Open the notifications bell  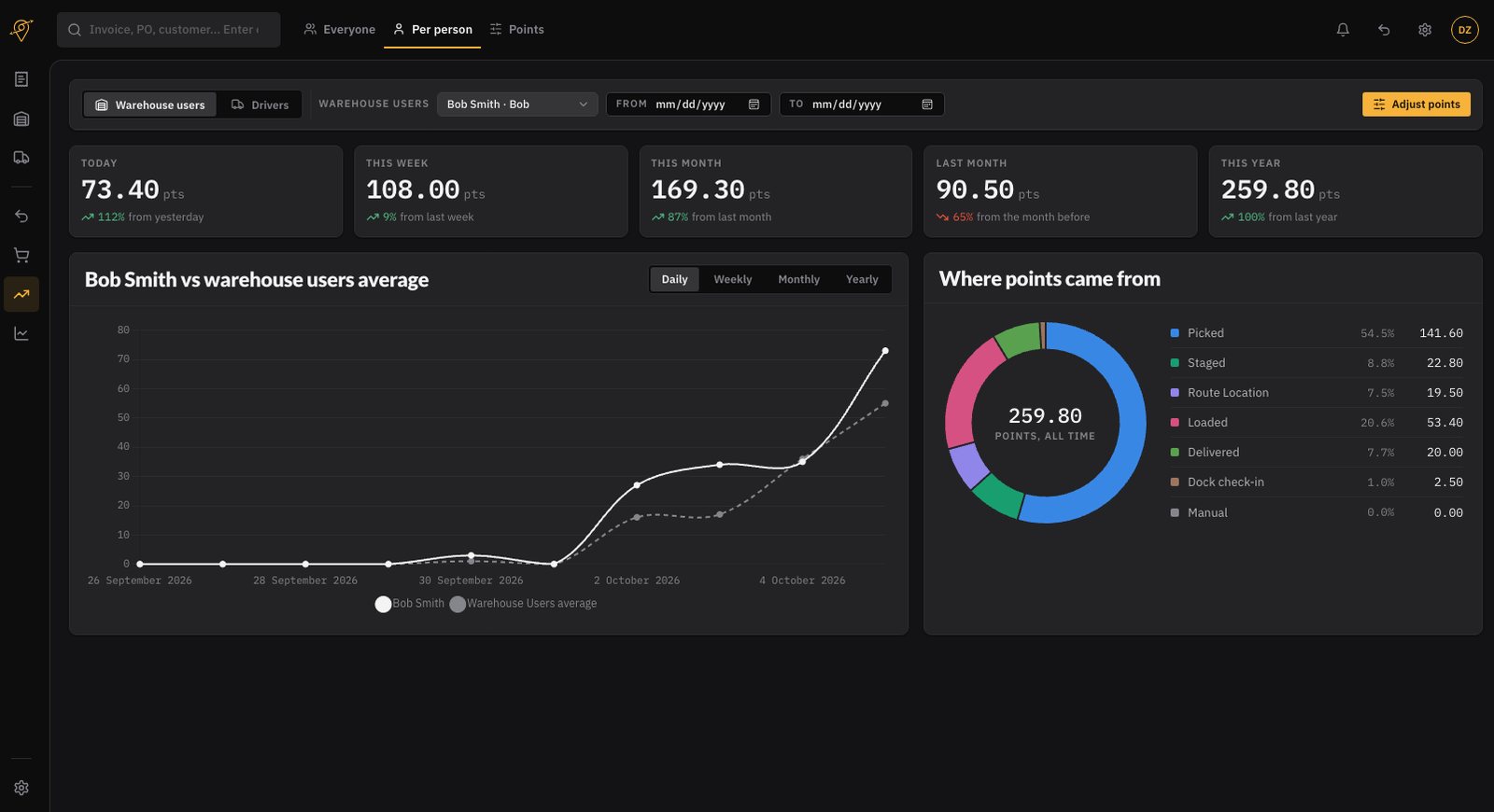[1343, 30]
